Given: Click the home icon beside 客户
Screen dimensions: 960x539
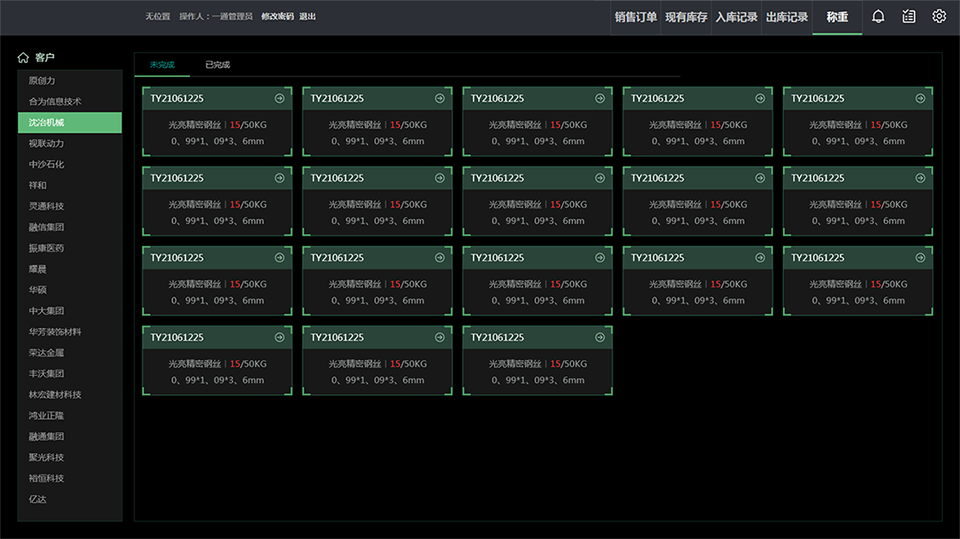Looking at the screenshot, I should click(x=23, y=58).
